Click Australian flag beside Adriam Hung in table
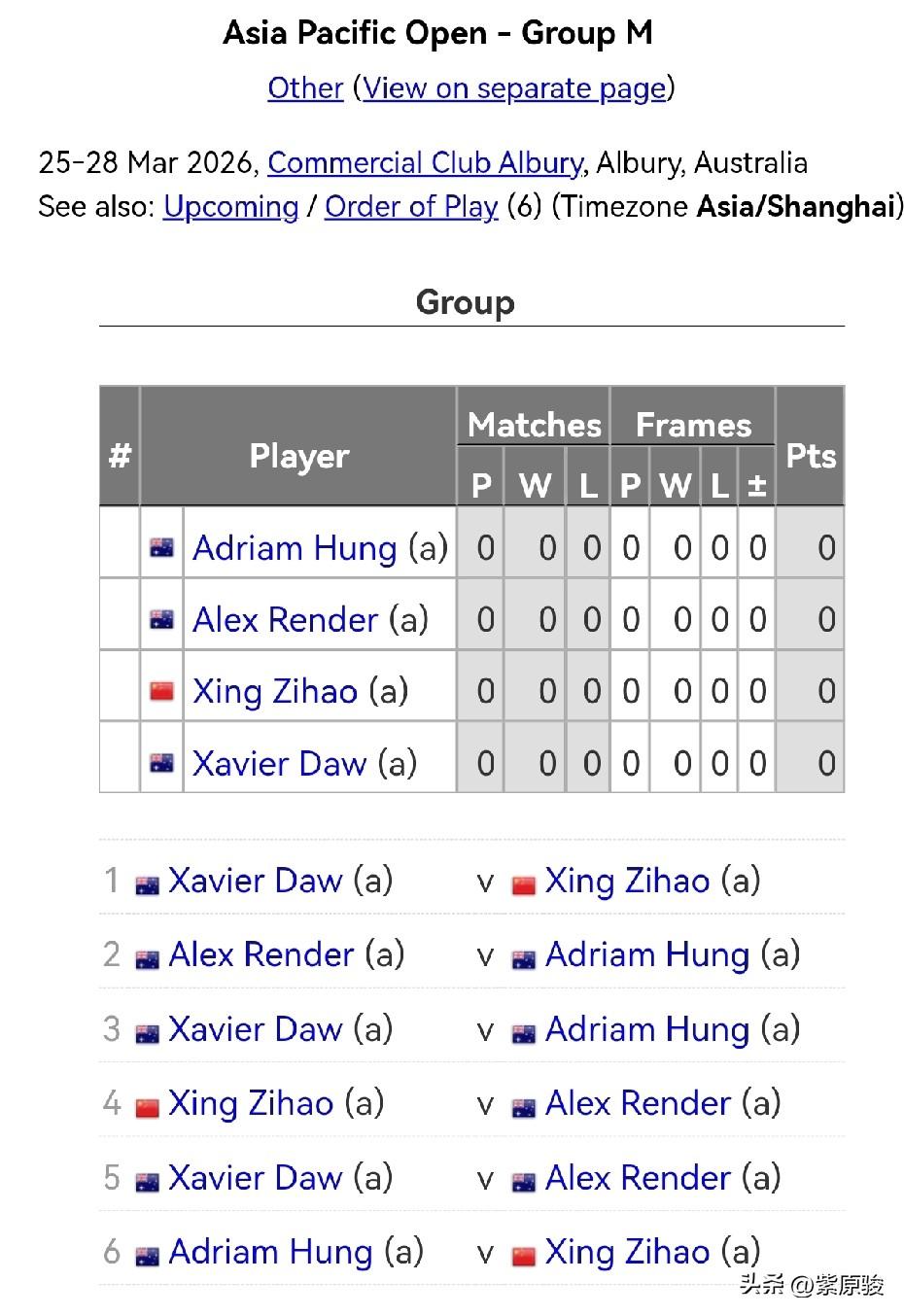904x1316 pixels. (x=161, y=548)
